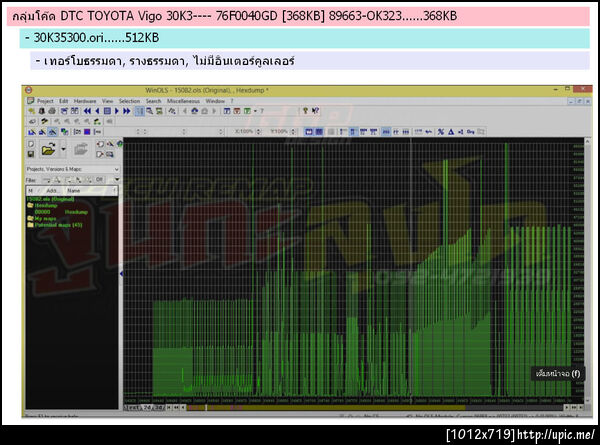Image resolution: width=600 pixels, height=445 pixels.
Task: Expand the open-folder dropdown arrow
Action: pos(64,149)
